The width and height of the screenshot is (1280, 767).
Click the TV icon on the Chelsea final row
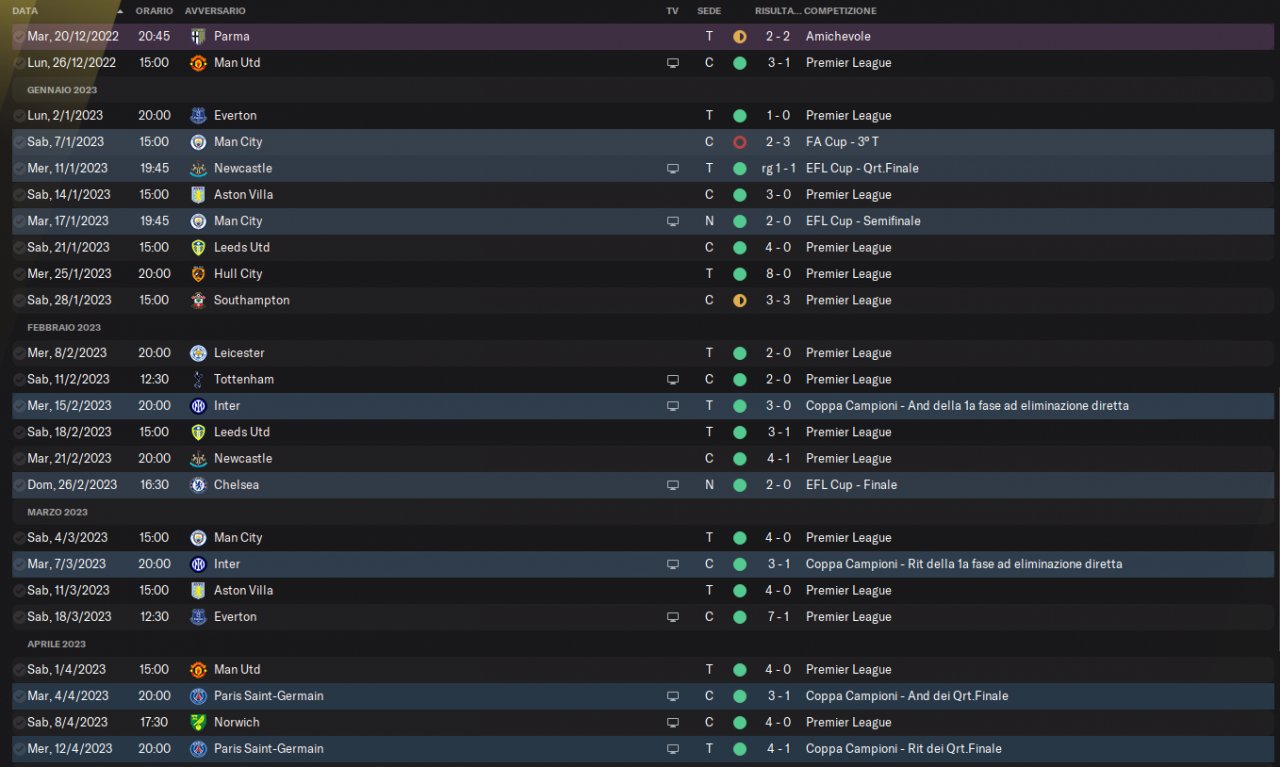tap(673, 485)
